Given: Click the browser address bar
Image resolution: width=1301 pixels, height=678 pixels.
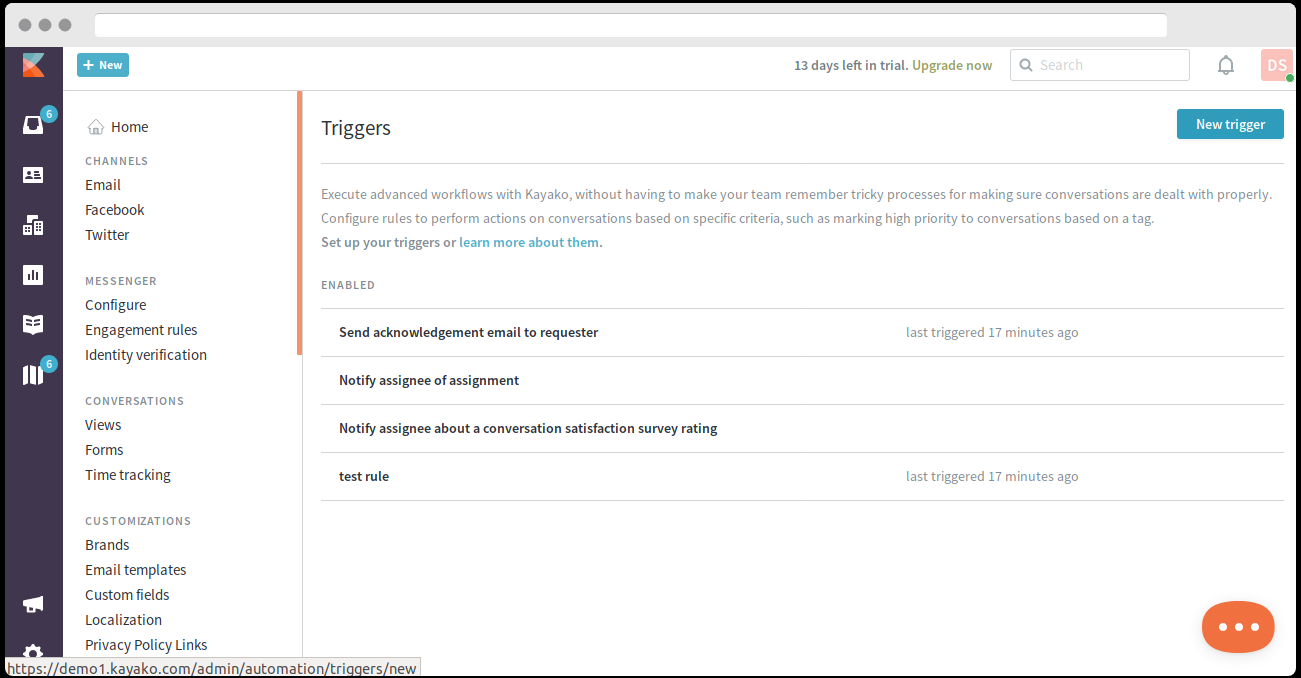Looking at the screenshot, I should pyautogui.click(x=631, y=25).
